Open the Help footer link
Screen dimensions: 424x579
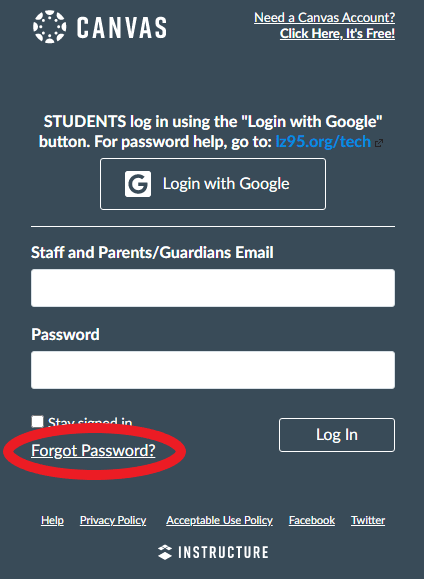[52, 520]
